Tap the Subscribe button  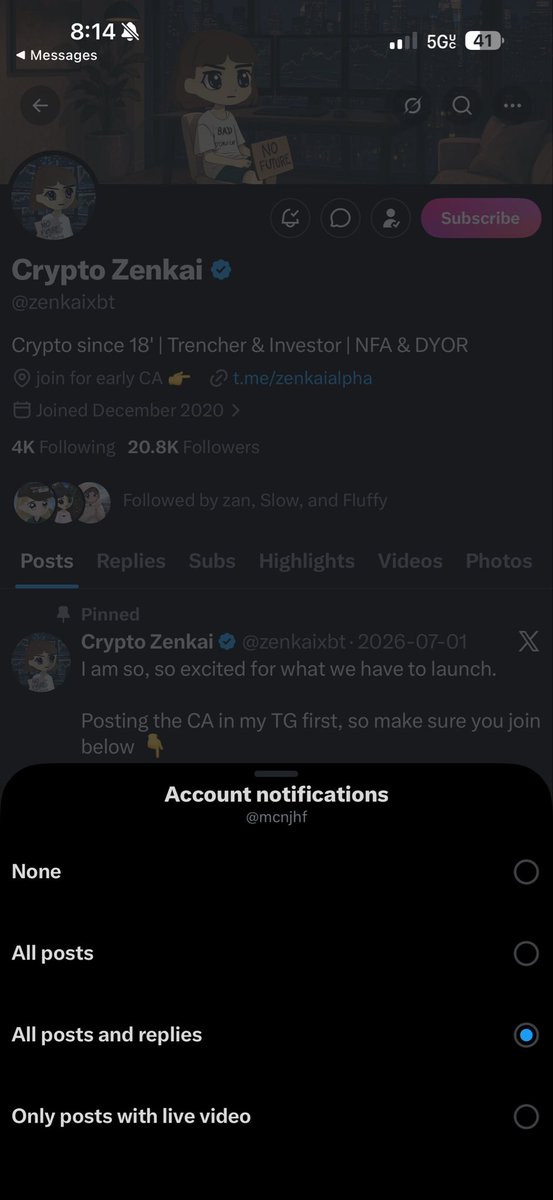tap(480, 218)
